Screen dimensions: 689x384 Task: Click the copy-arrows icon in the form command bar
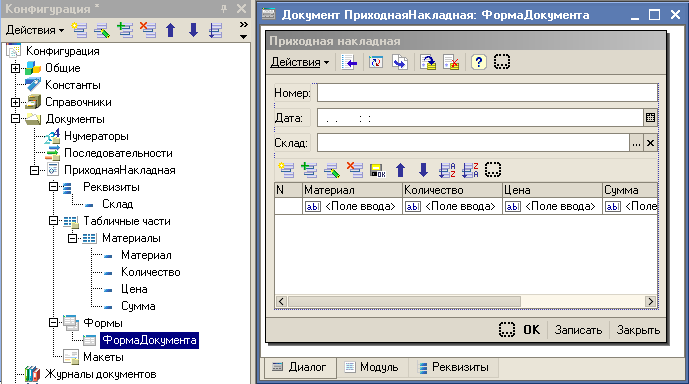[400, 62]
